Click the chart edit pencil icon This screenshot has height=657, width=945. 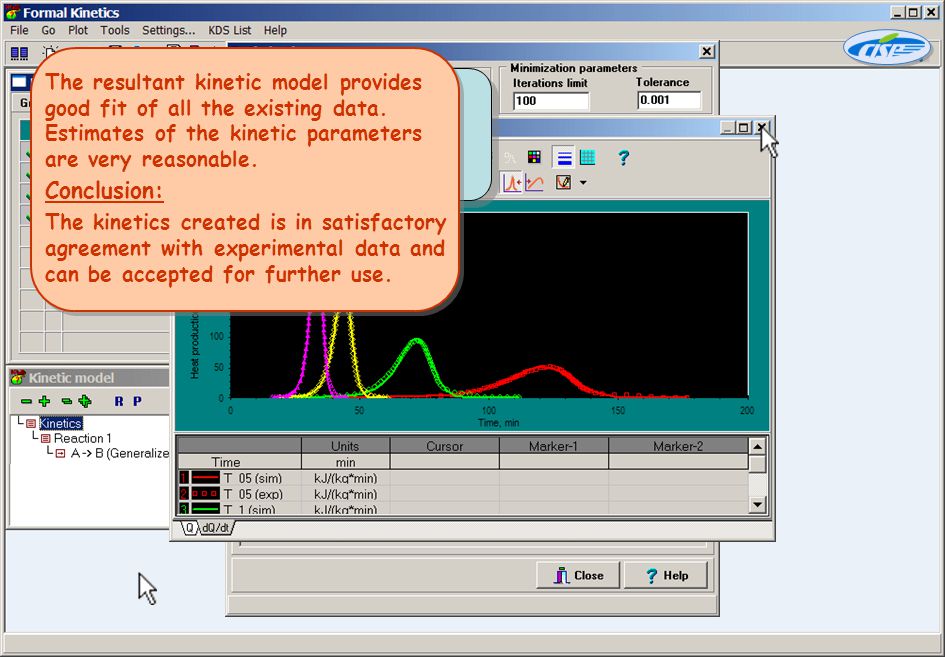(563, 182)
